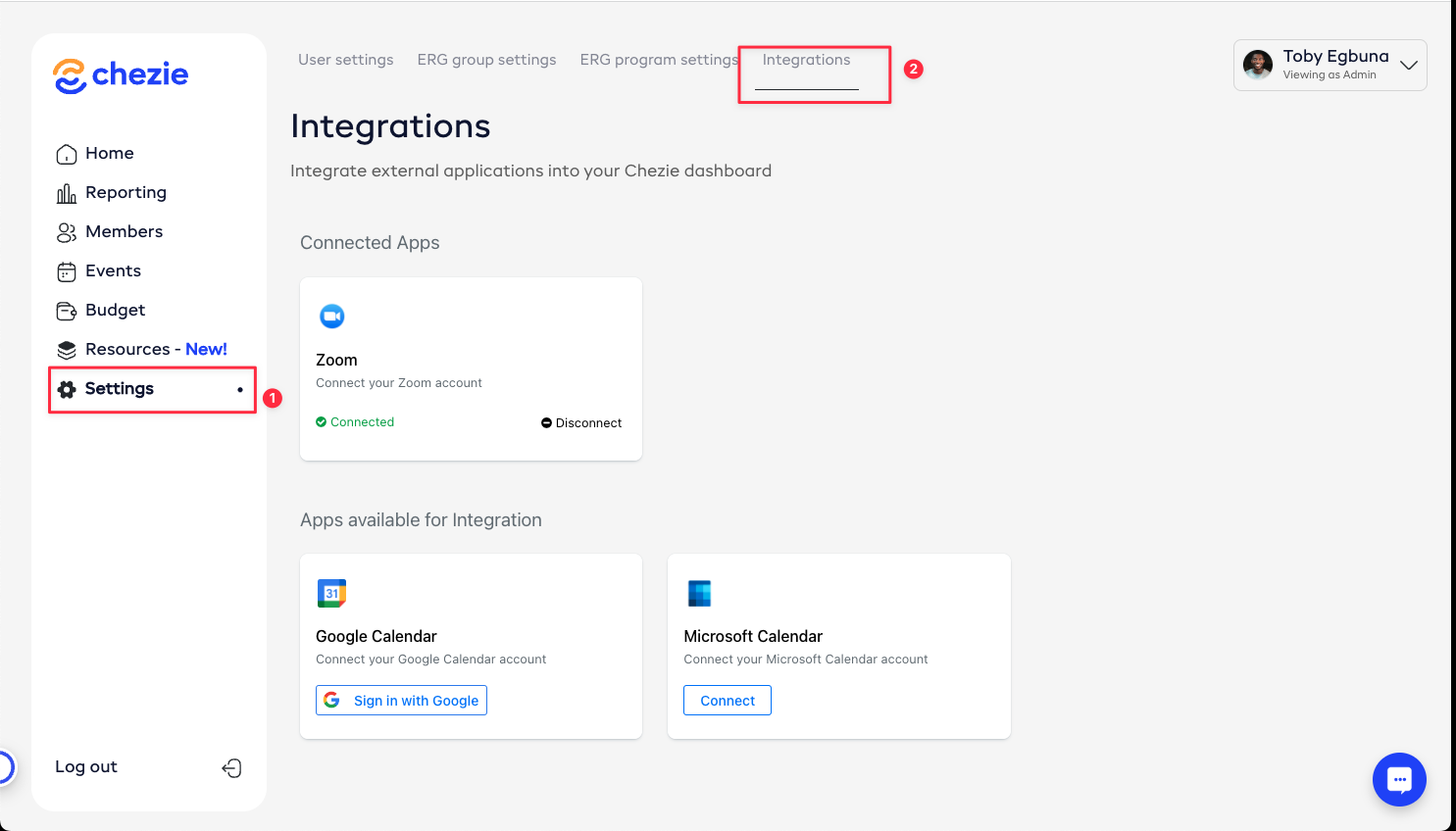Open the chat support bubble
Image resolution: width=1456 pixels, height=831 pixels.
pyautogui.click(x=1399, y=780)
